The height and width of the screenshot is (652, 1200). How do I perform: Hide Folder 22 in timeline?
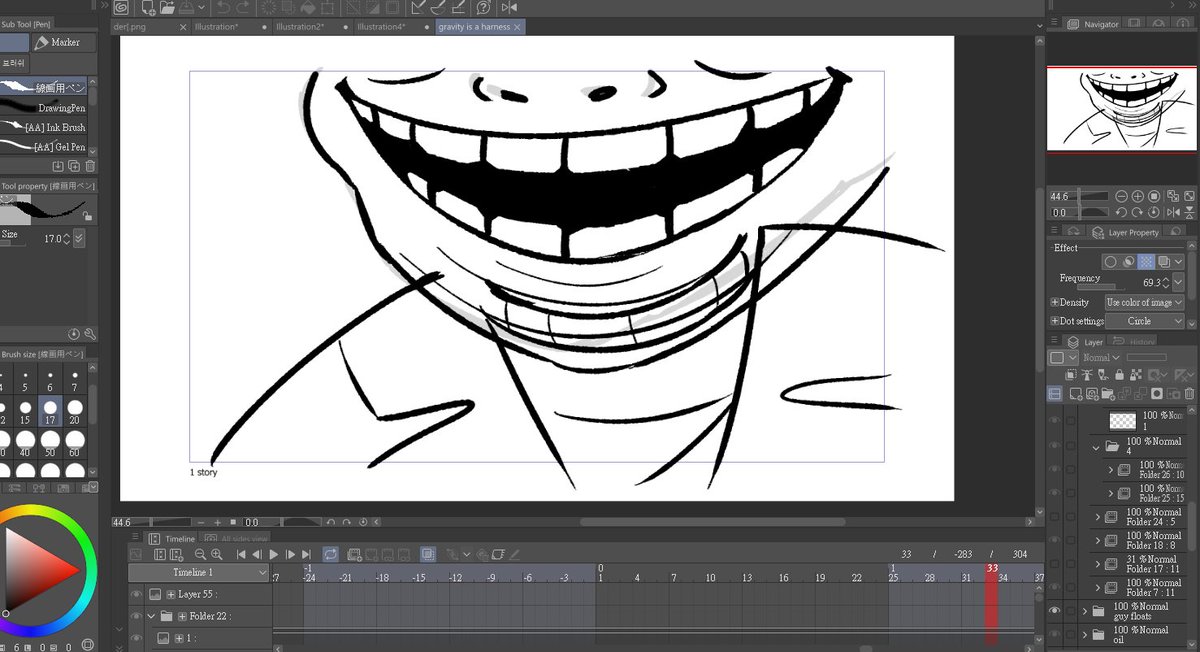coord(137,616)
